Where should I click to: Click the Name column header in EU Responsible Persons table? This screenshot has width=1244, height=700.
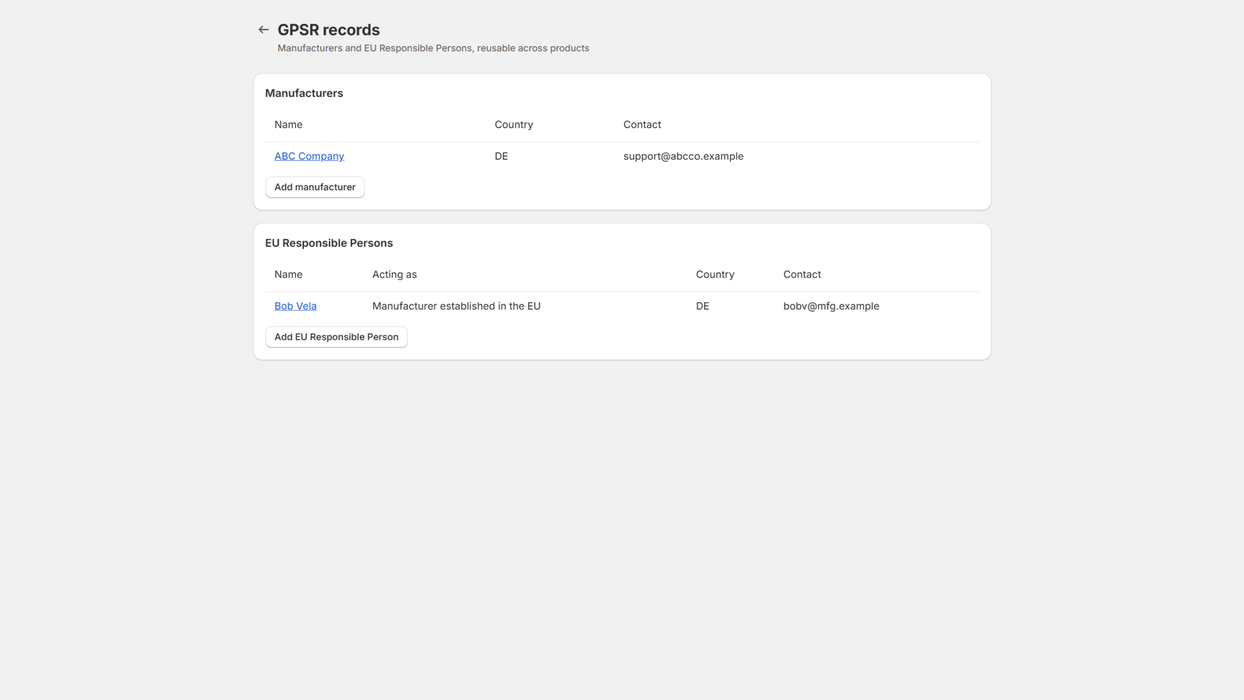click(288, 274)
